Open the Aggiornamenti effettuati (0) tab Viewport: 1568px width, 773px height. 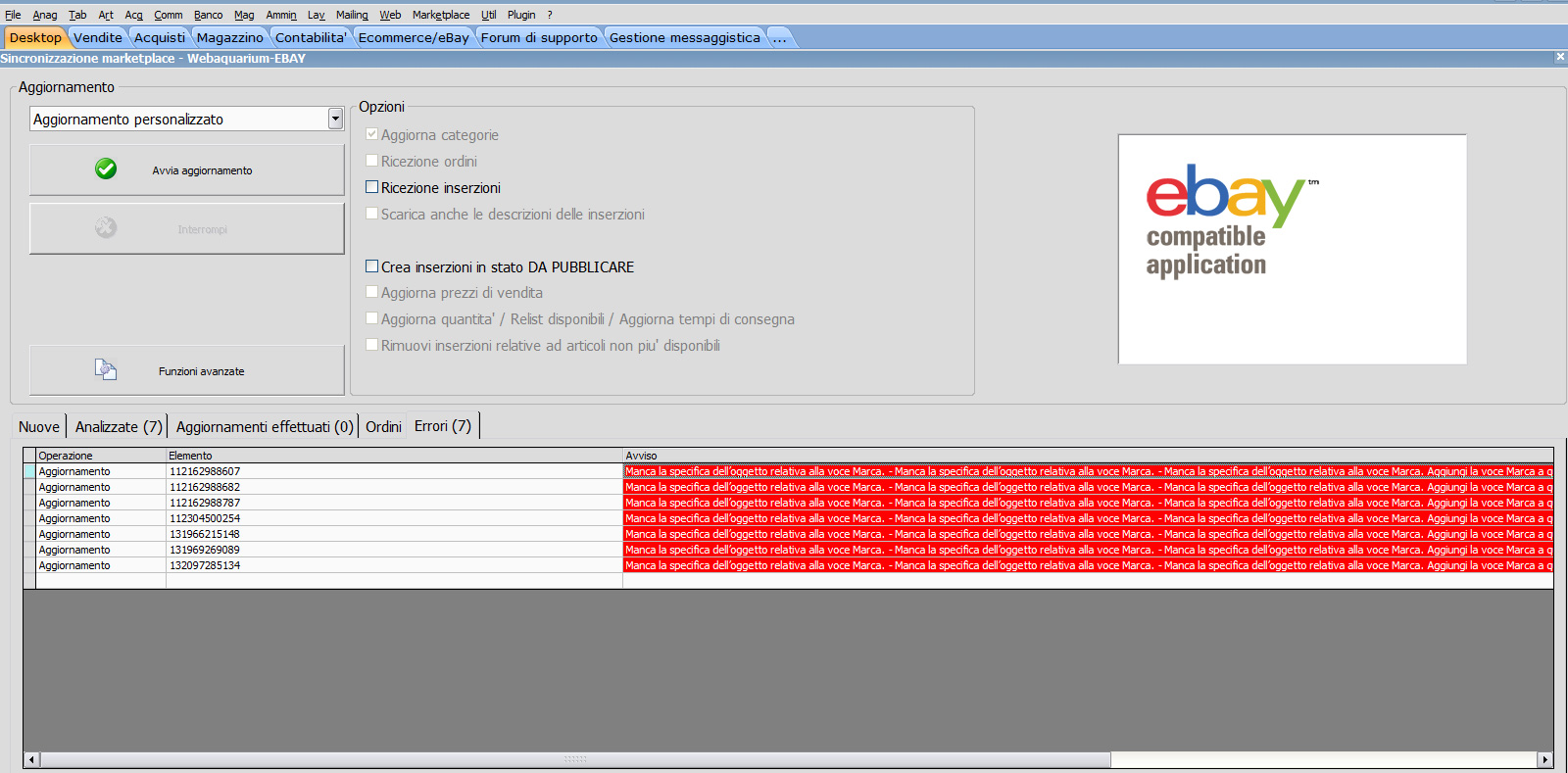pyautogui.click(x=265, y=426)
